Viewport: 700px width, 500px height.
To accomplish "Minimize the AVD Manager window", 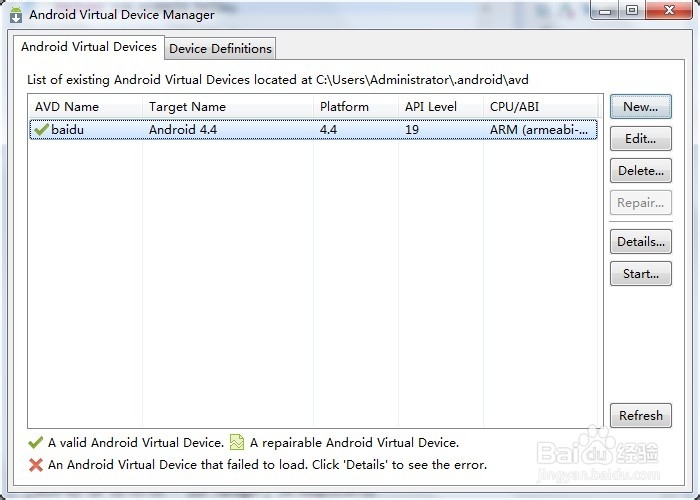I will (605, 10).
